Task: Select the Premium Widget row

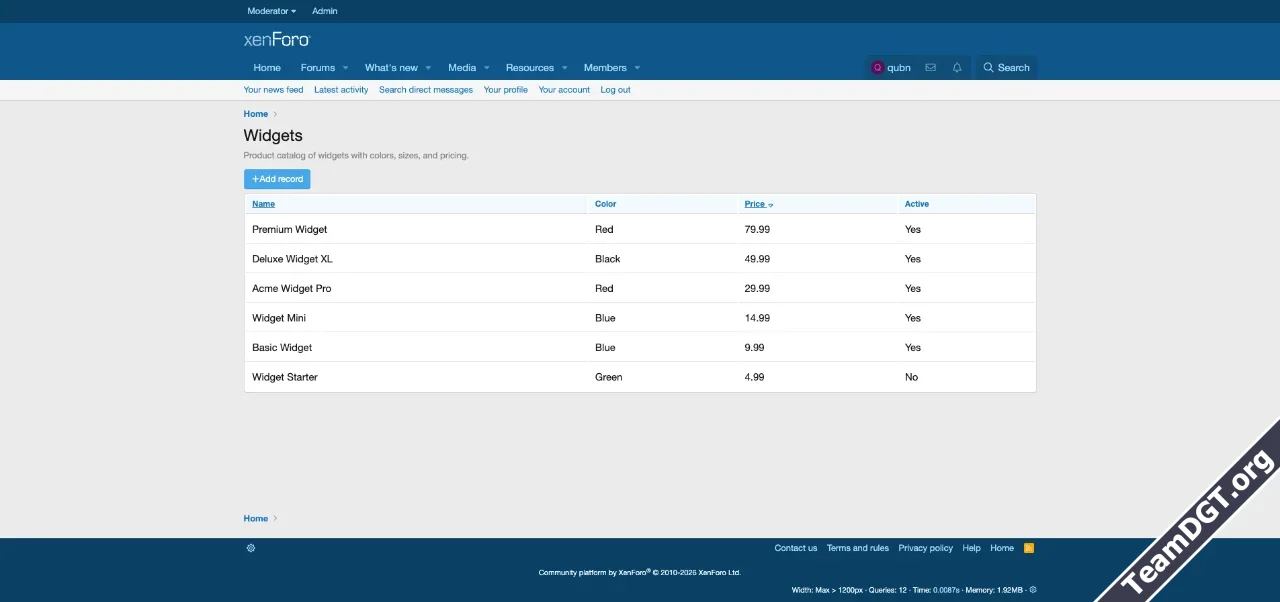Action: pyautogui.click(x=290, y=229)
